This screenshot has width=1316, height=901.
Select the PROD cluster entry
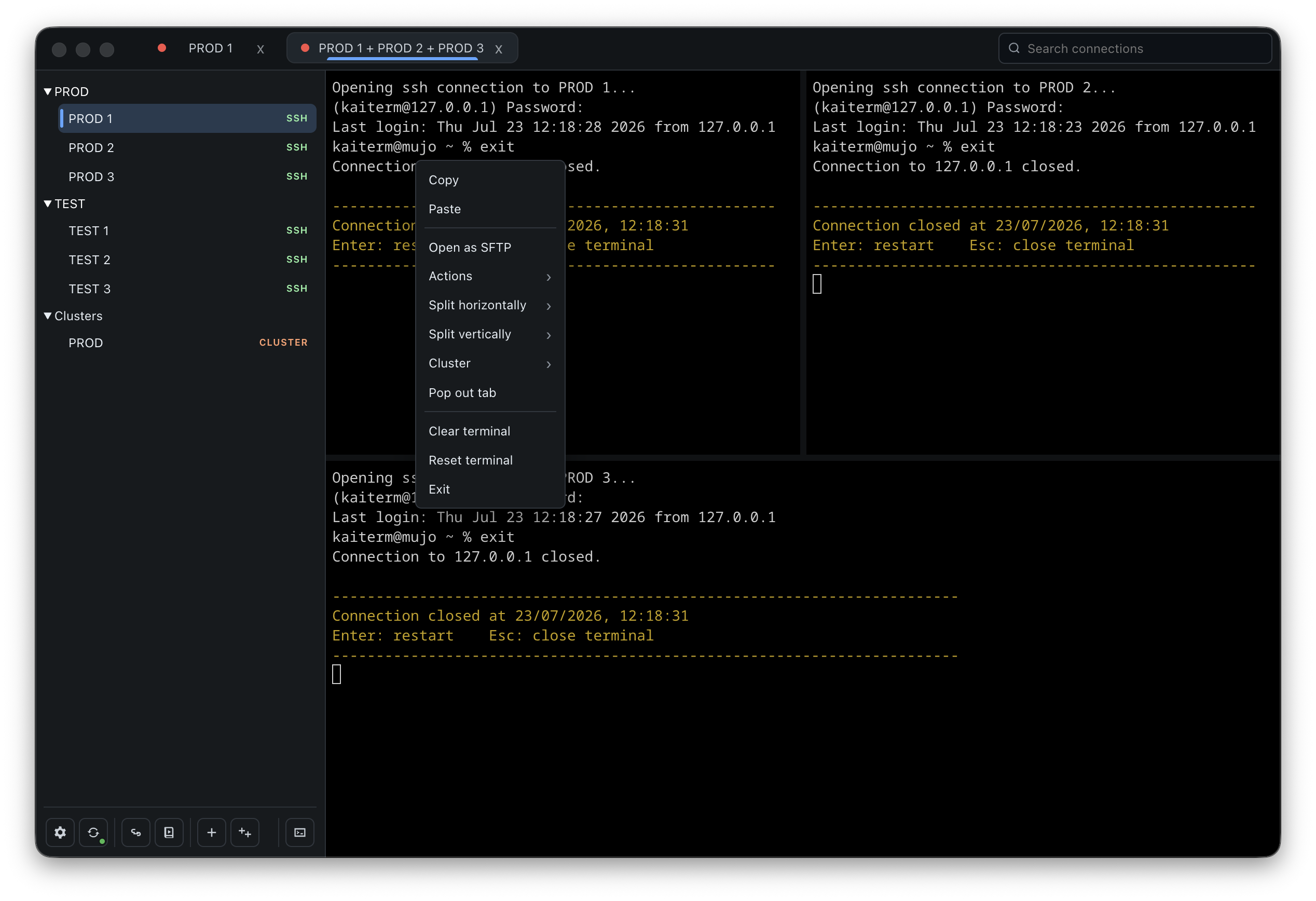[187, 343]
